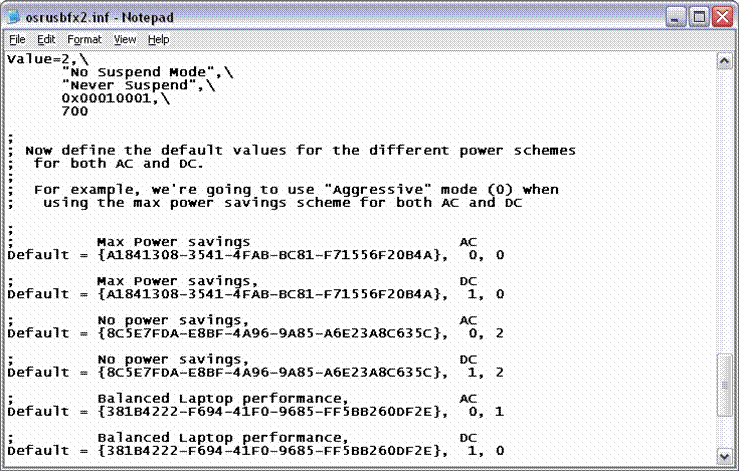The width and height of the screenshot is (739, 472).
Task: Minimize the Notepad window
Action: [x=675, y=15]
